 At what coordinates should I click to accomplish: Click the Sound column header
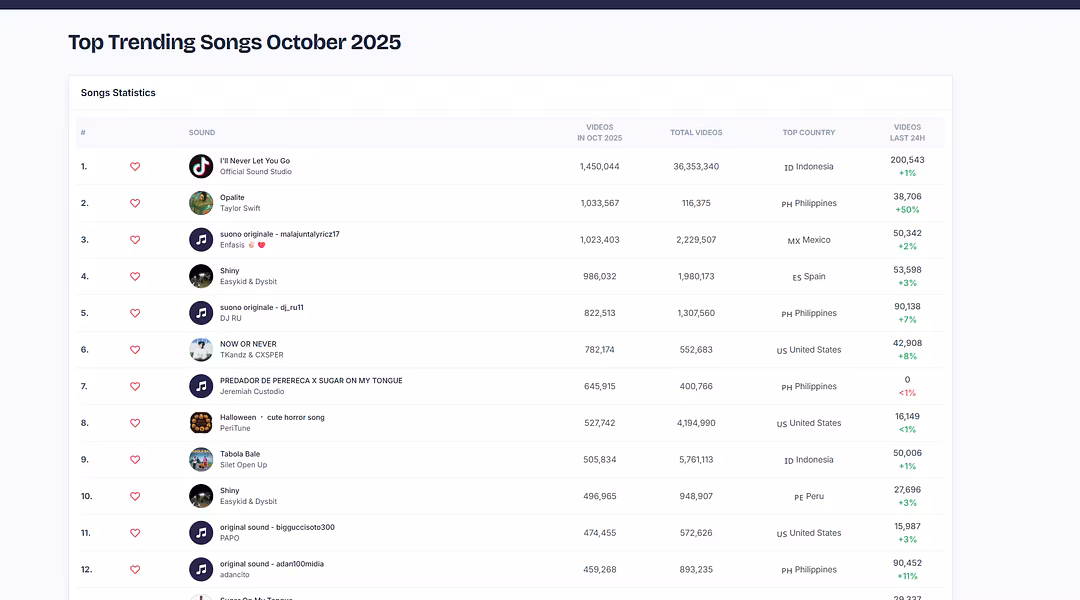(x=202, y=132)
